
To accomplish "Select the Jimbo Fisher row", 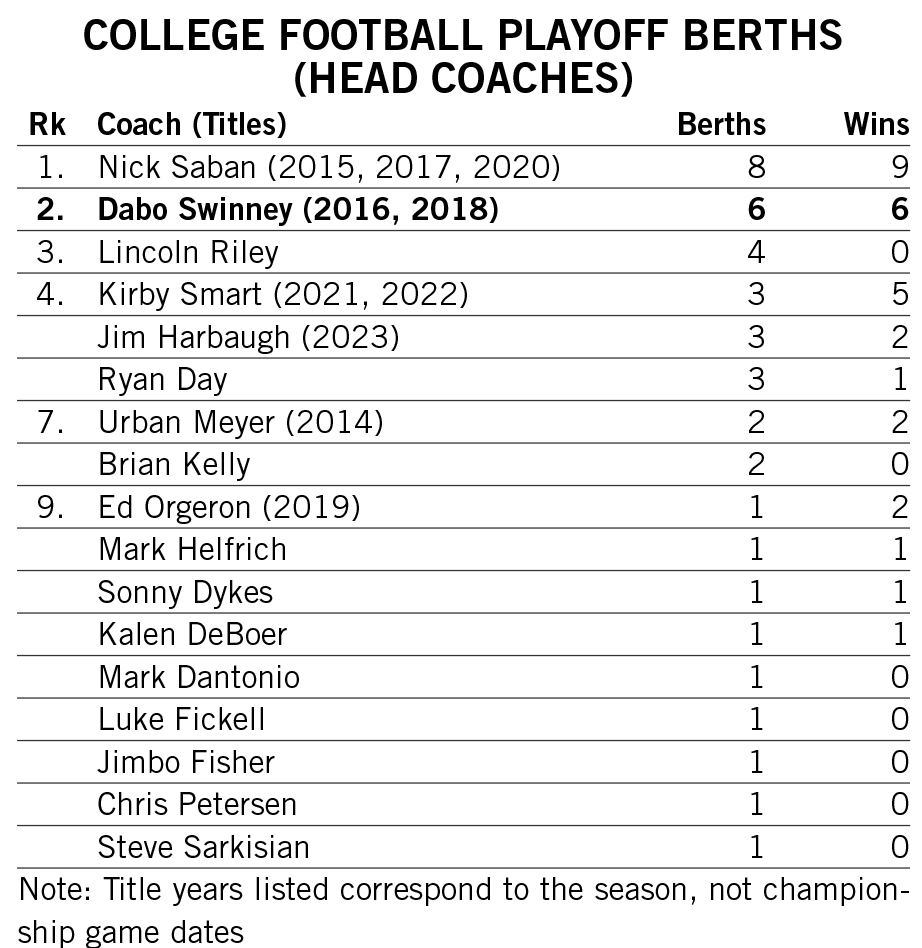I will point(463,762).
